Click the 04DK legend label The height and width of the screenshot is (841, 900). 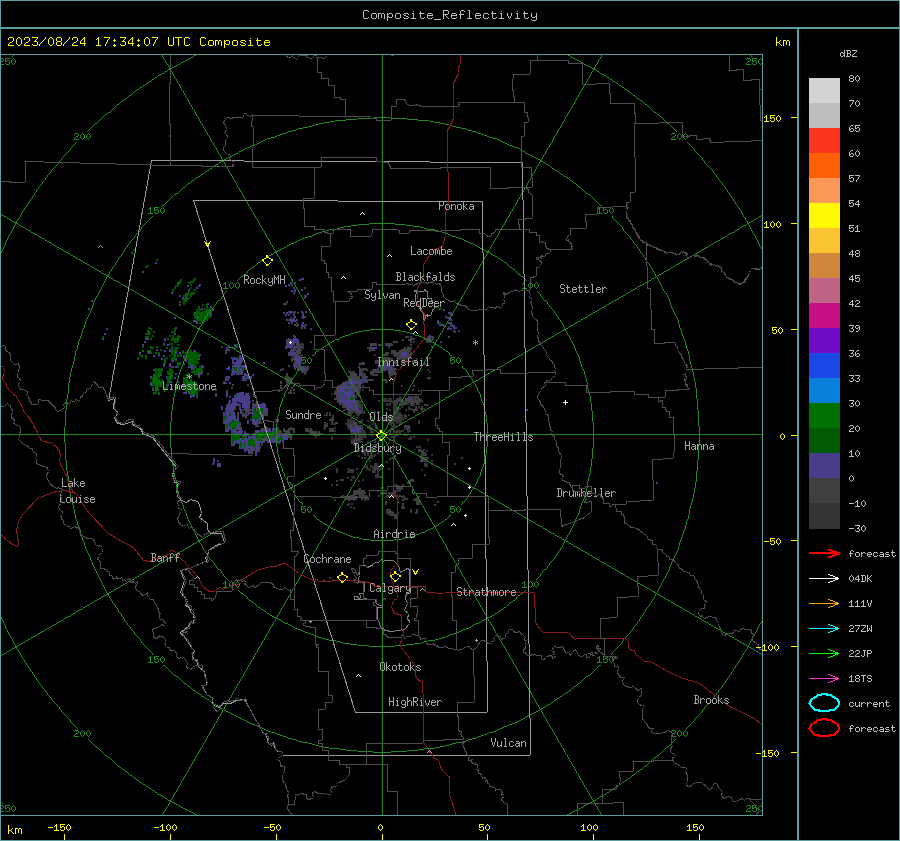(x=860, y=579)
